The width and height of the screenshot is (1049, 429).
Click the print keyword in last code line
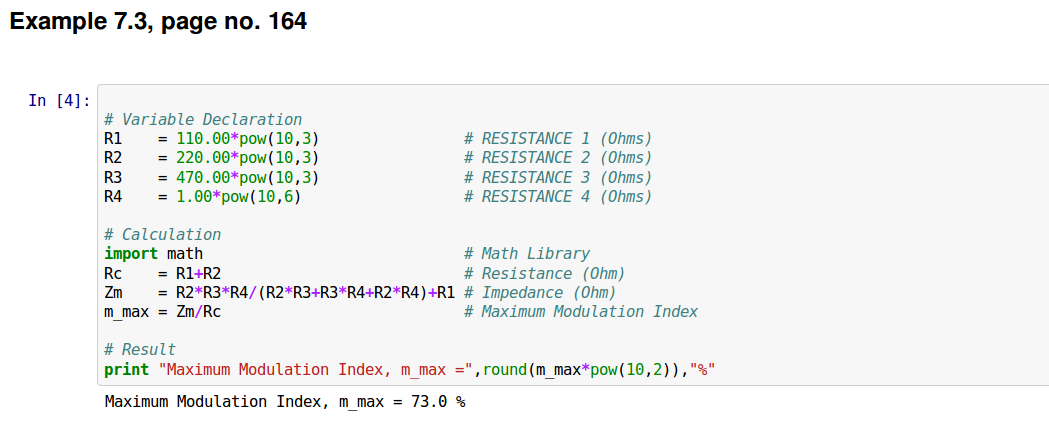pos(127,370)
